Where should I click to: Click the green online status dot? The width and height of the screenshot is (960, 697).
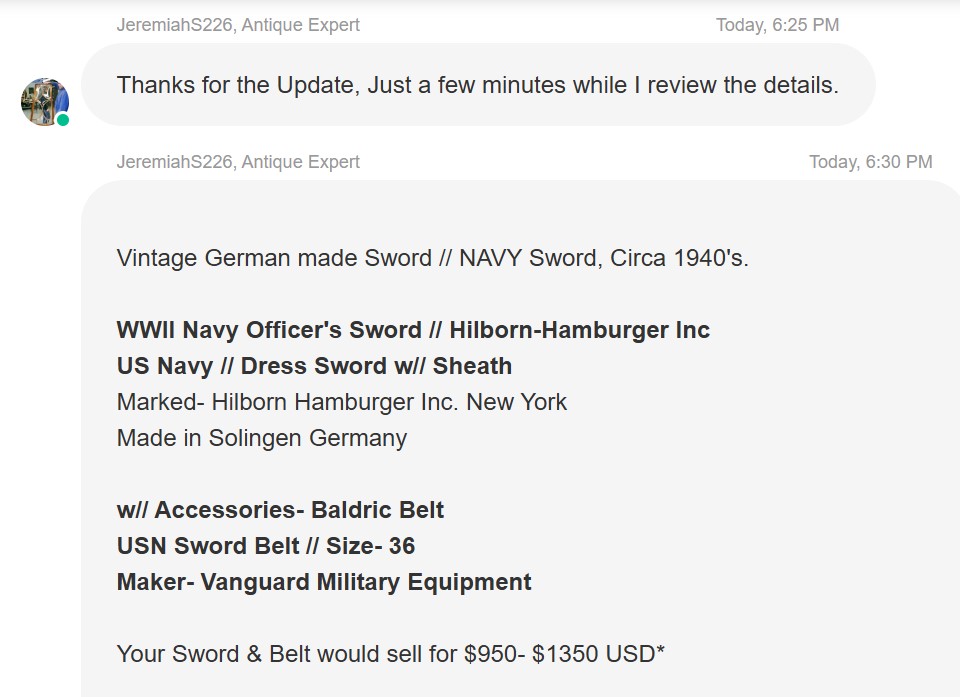click(63, 120)
